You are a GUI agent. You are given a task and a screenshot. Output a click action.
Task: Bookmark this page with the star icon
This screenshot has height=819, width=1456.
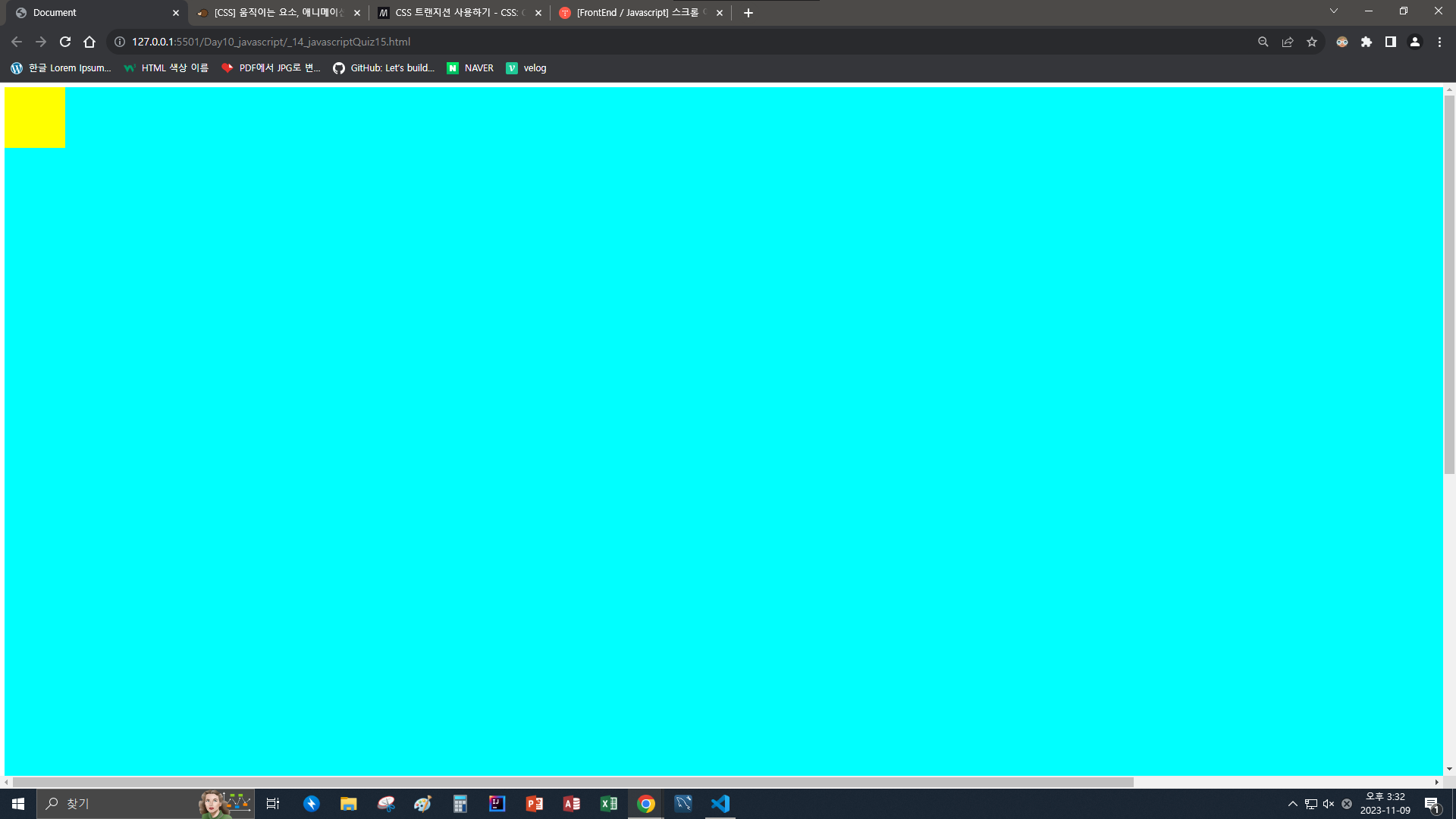1312,42
